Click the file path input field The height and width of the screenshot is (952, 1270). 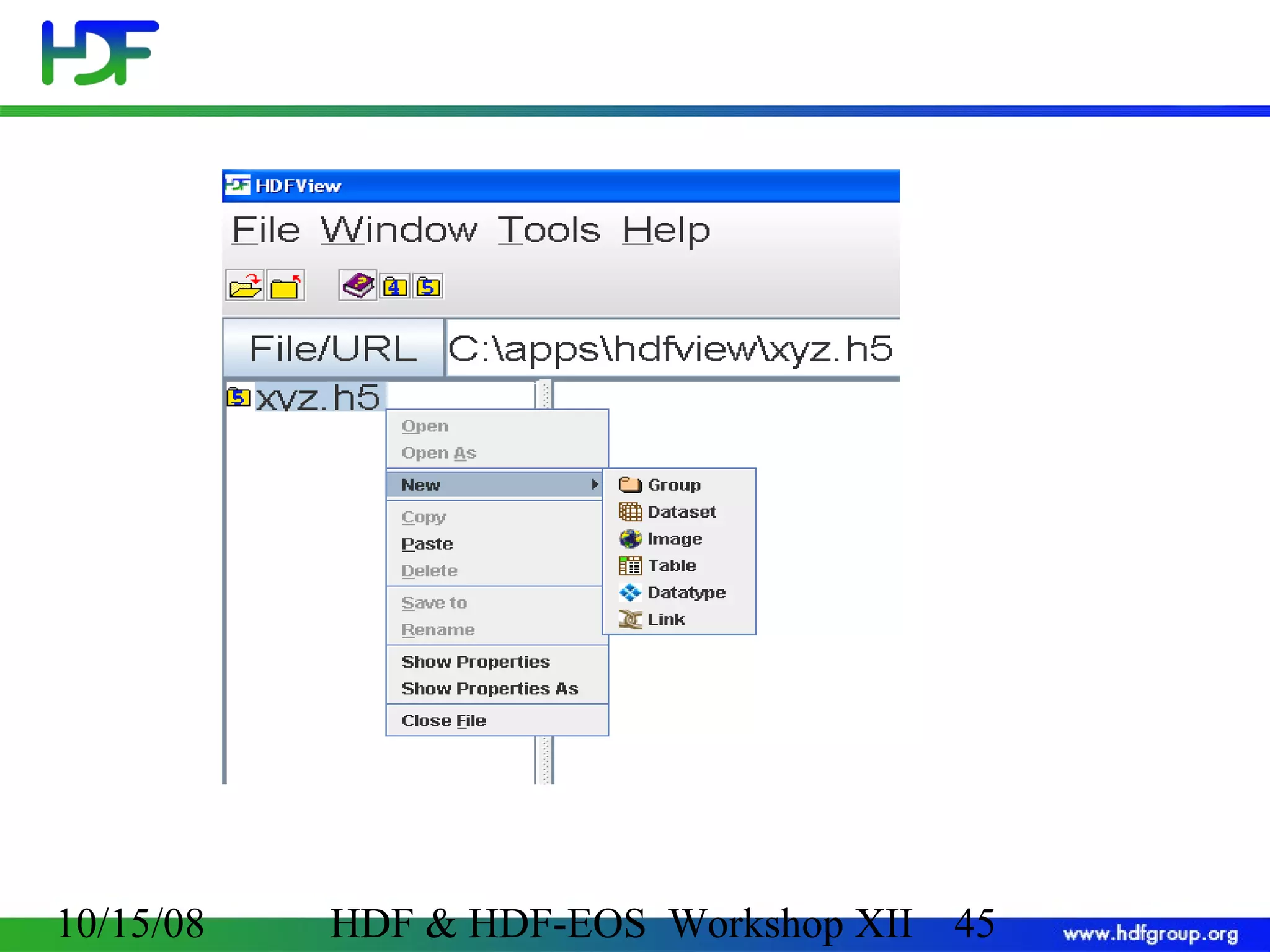(x=673, y=348)
